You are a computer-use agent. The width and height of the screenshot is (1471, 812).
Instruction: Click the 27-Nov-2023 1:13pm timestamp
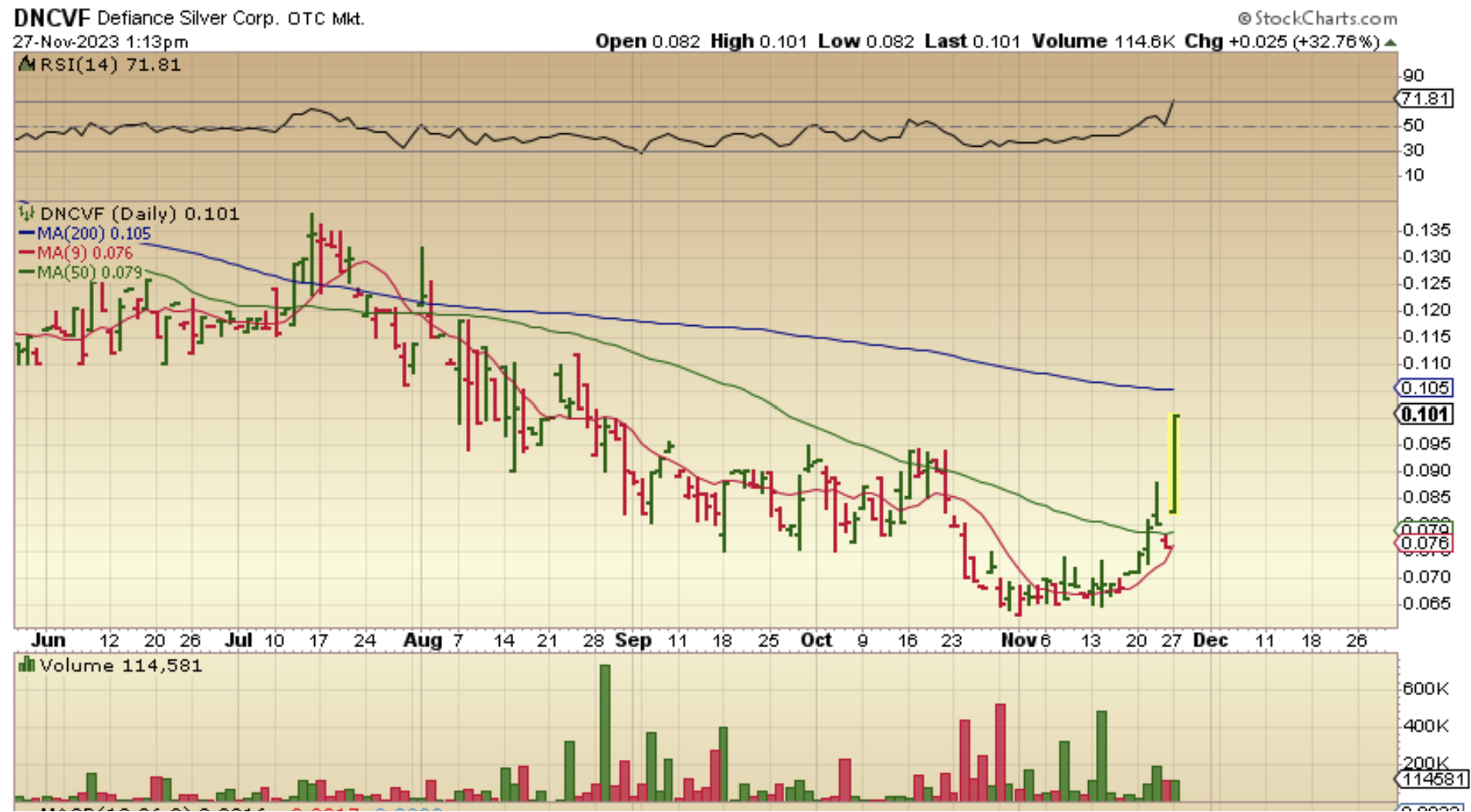[x=100, y=42]
